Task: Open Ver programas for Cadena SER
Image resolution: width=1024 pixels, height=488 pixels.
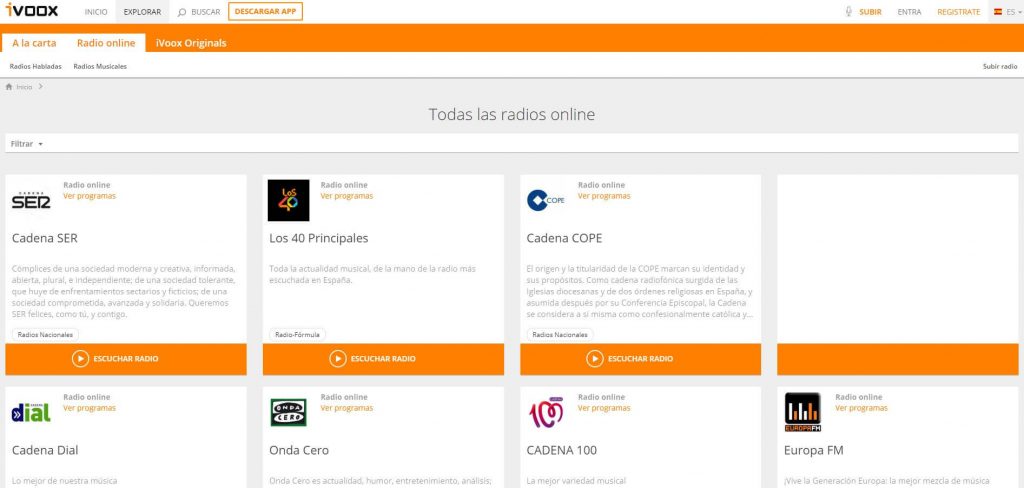Action: tap(89, 196)
